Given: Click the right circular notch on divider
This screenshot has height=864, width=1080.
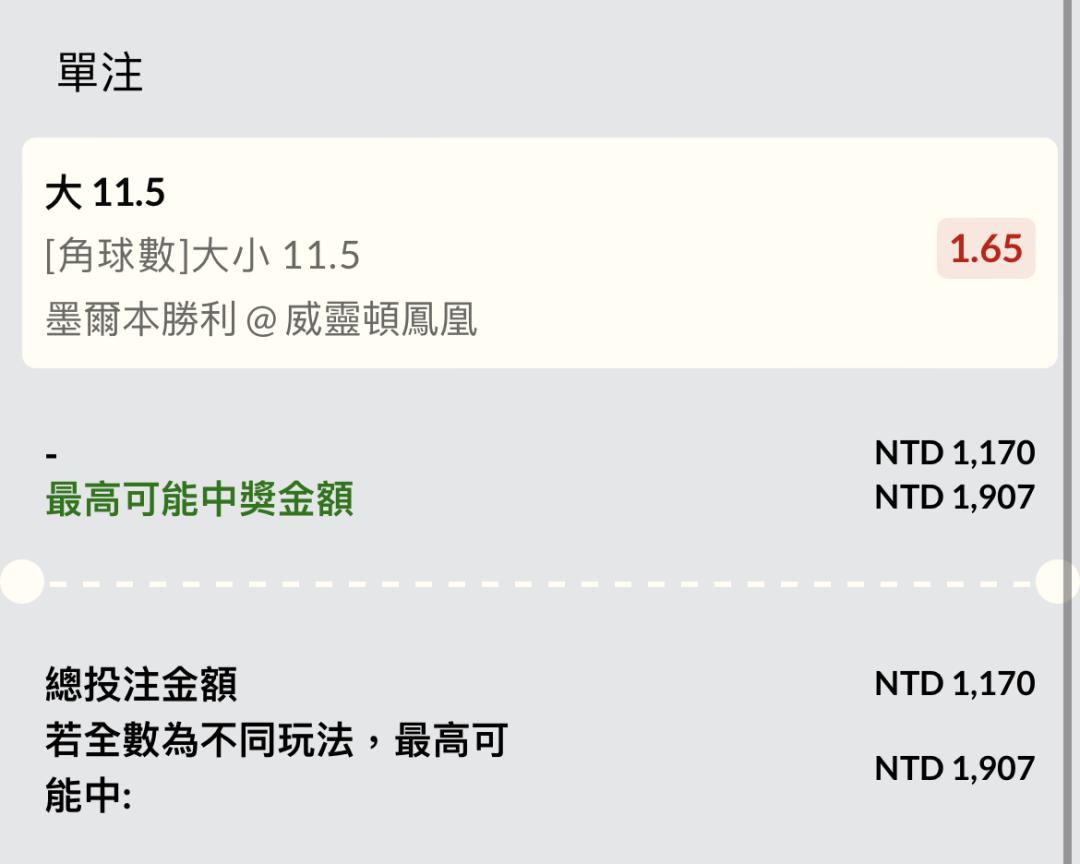Looking at the screenshot, I should 1058,581.
